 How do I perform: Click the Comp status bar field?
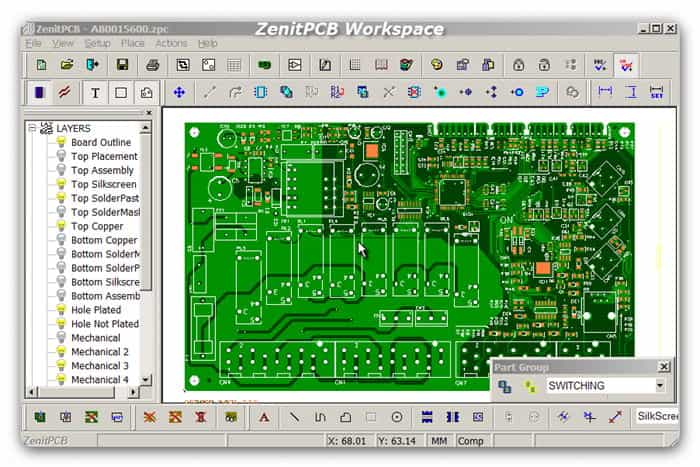point(471,441)
